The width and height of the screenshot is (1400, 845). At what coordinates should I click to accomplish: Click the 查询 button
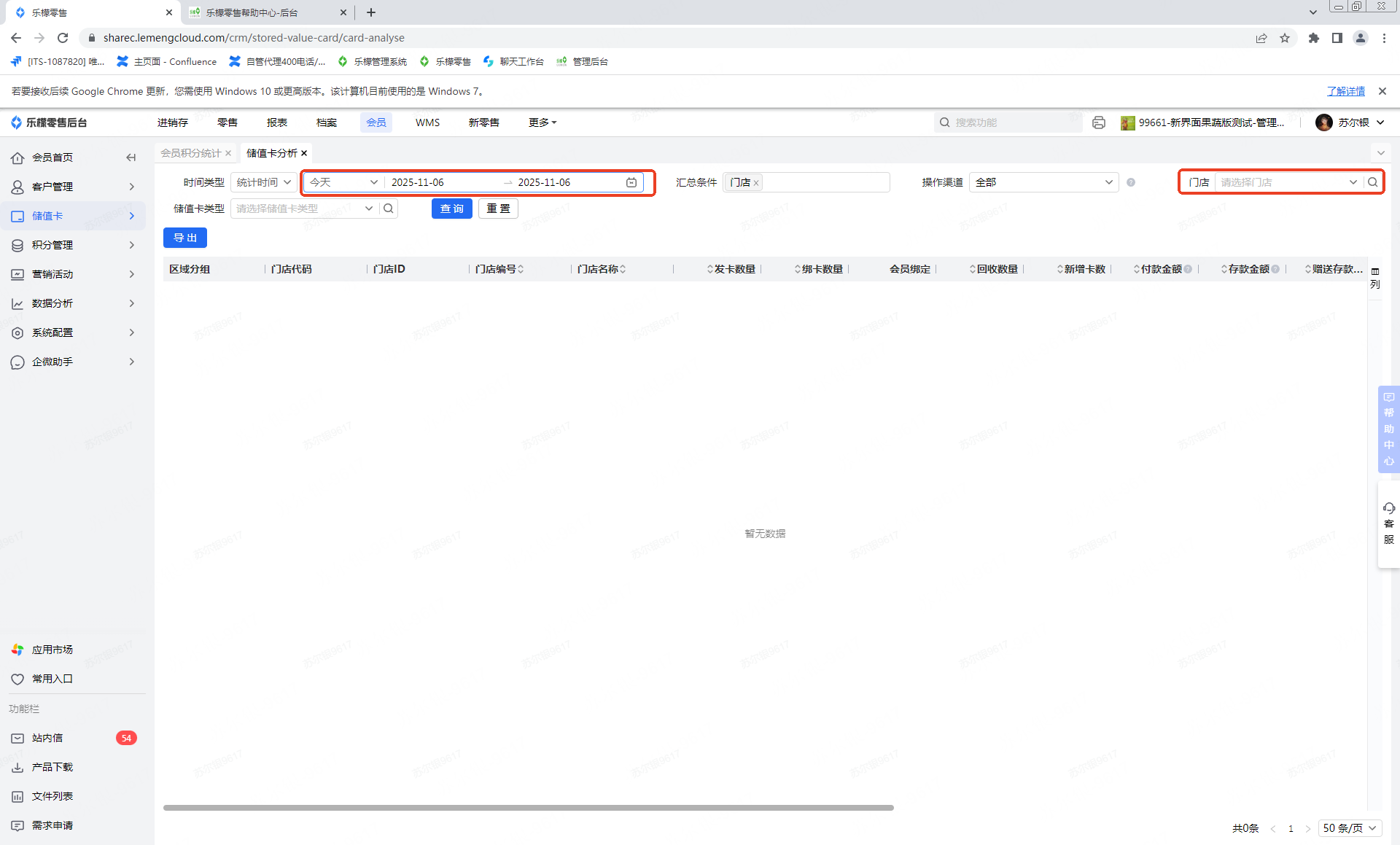pos(451,209)
